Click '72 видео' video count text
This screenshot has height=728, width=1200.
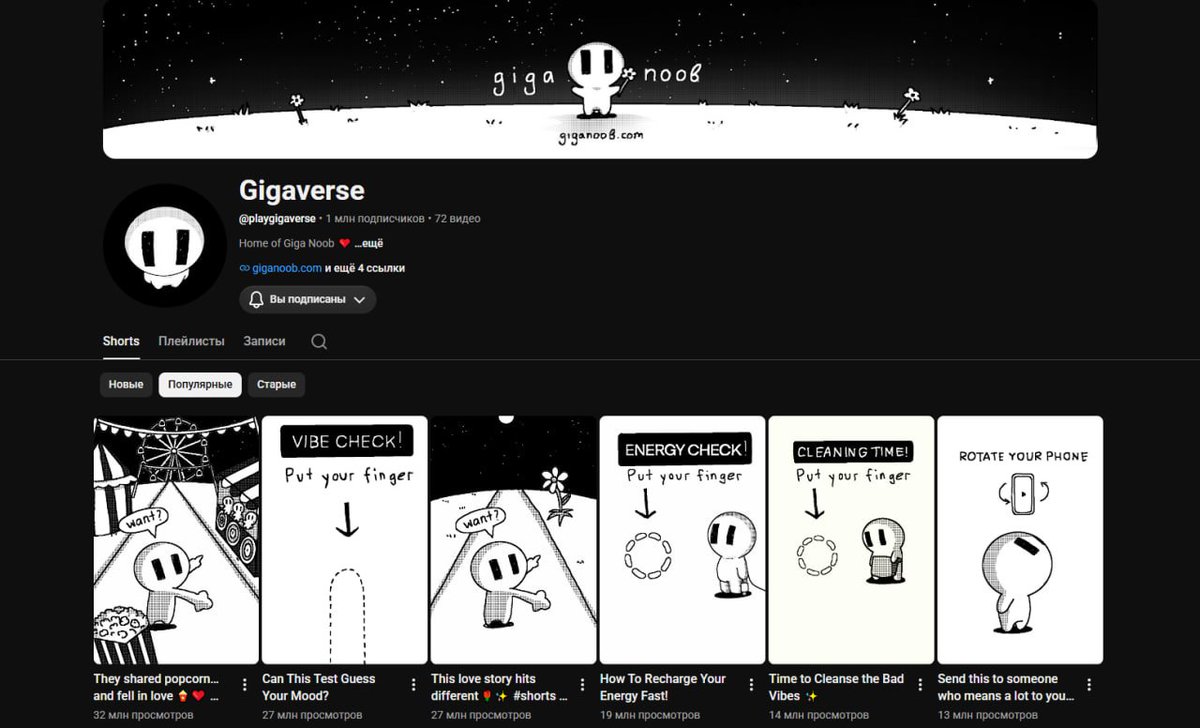click(457, 218)
